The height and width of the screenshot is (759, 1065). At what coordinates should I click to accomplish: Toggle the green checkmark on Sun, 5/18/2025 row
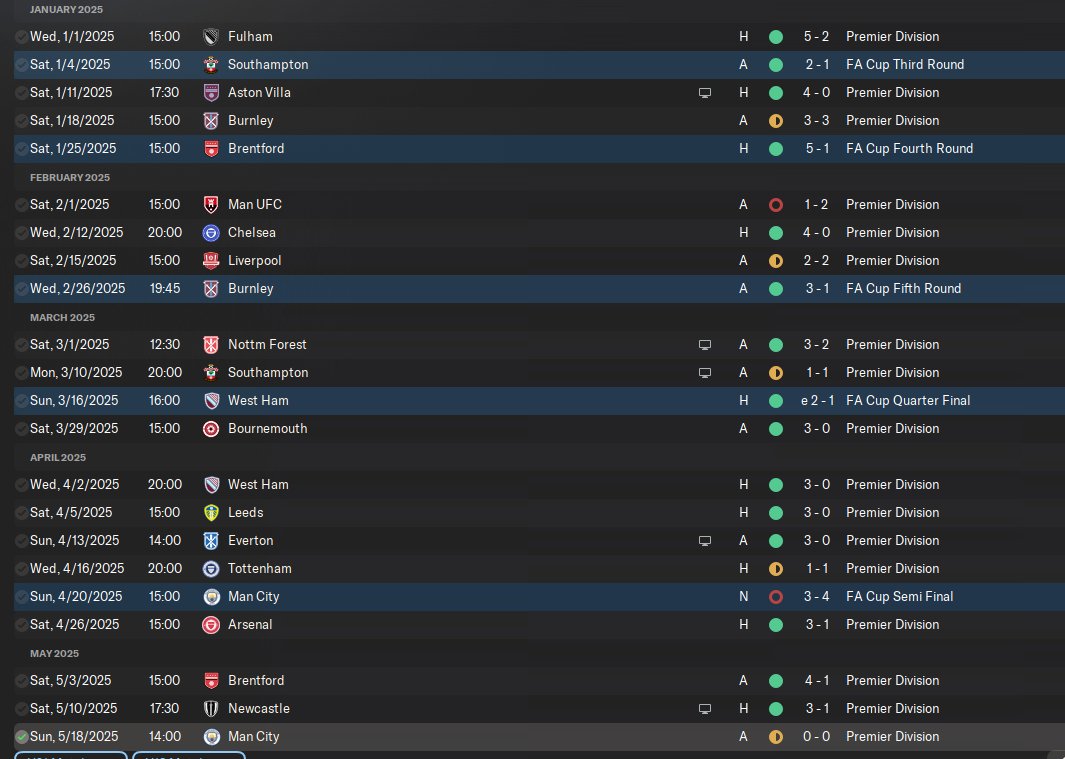click(x=22, y=736)
